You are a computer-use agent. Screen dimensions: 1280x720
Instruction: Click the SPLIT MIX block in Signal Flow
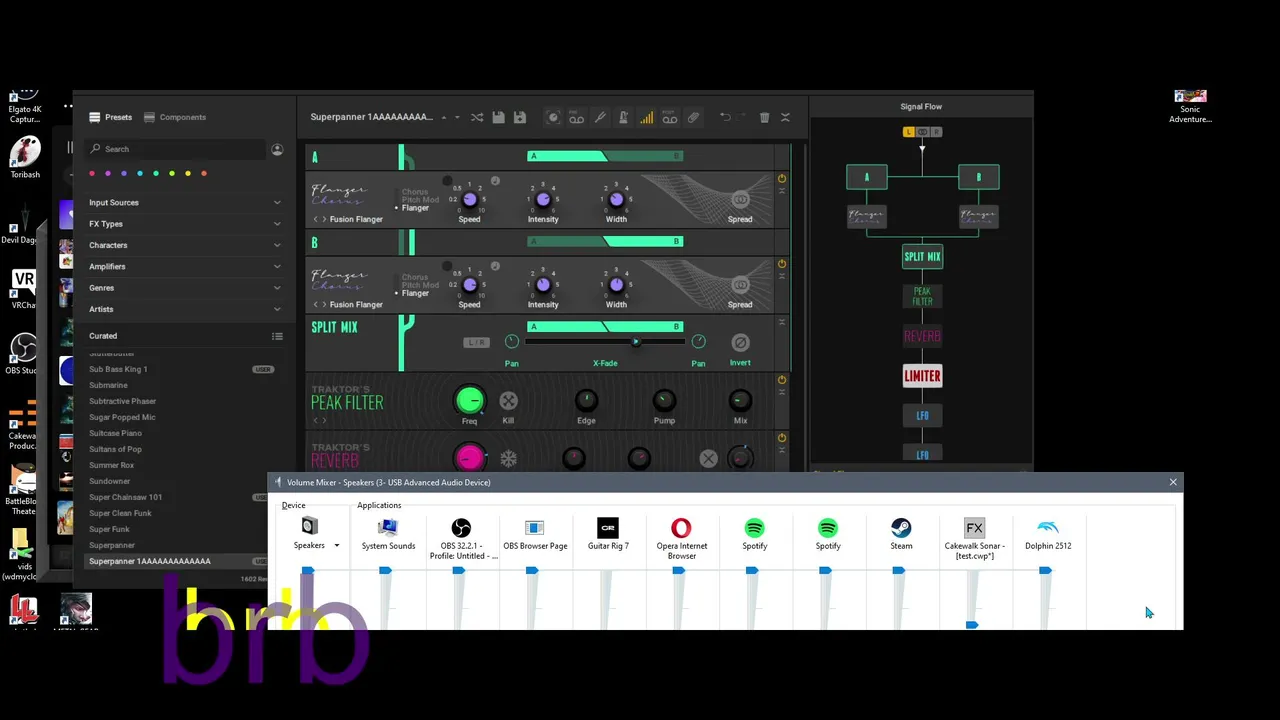(922, 257)
